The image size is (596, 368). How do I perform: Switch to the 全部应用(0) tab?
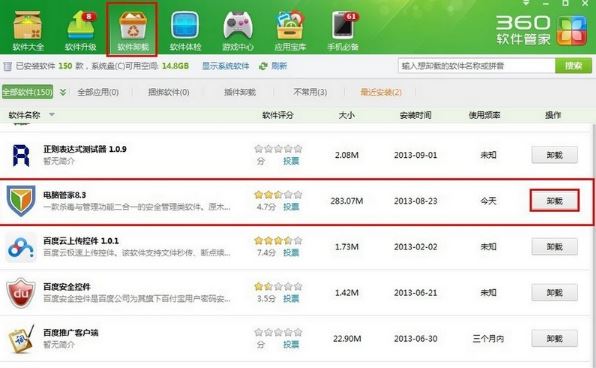pos(98,92)
